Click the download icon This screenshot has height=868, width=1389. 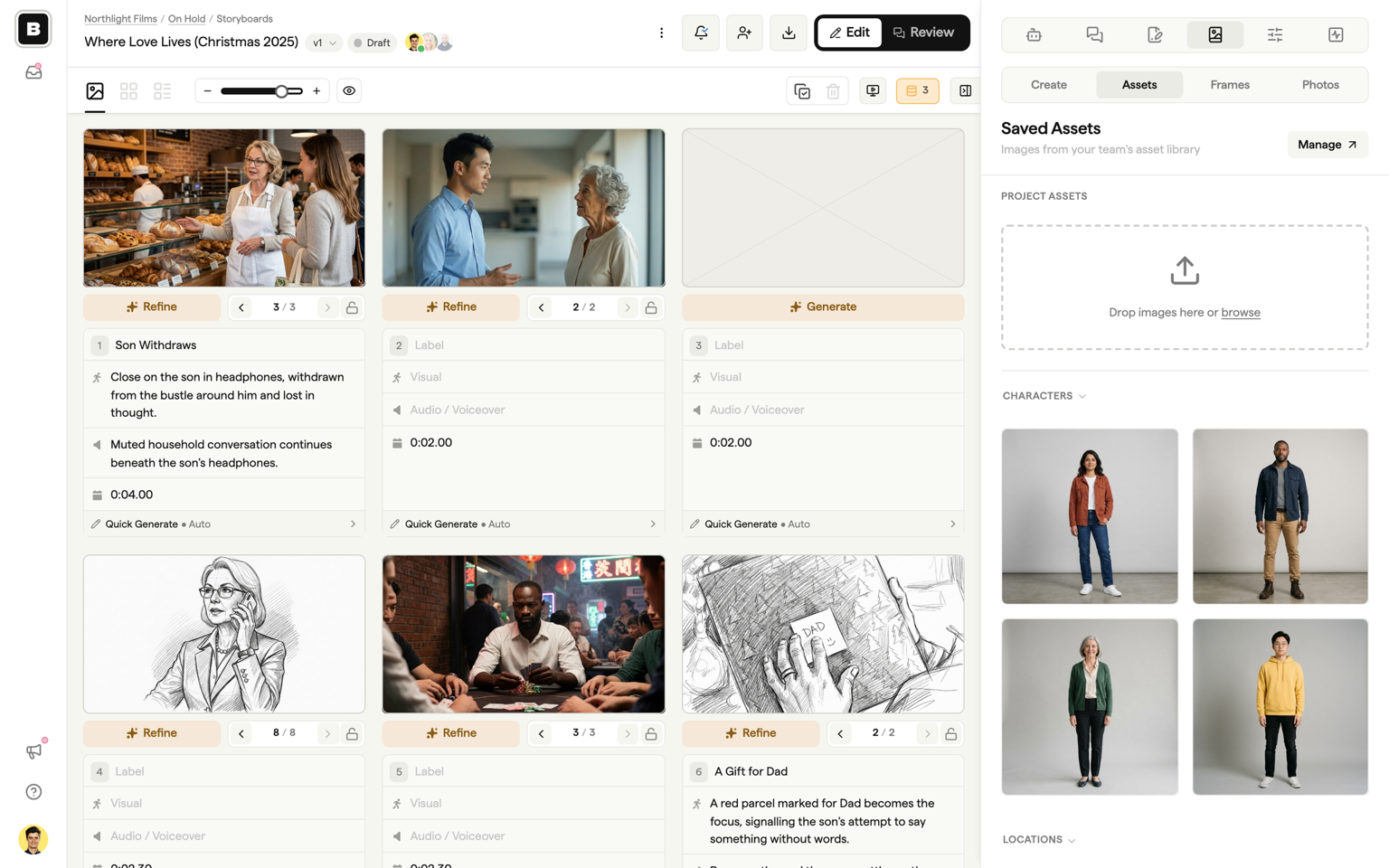789,33
